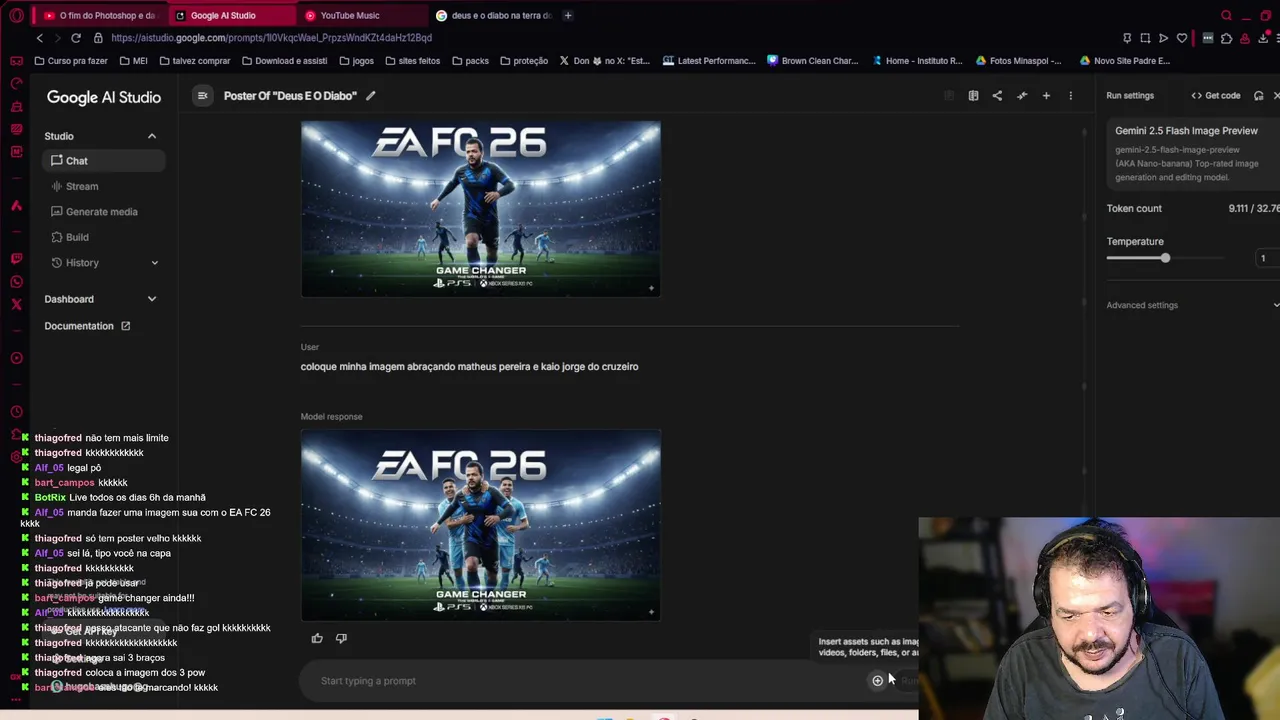Click the site lock icon in address bar
Viewport: 1280px width, 720px height.
98,38
